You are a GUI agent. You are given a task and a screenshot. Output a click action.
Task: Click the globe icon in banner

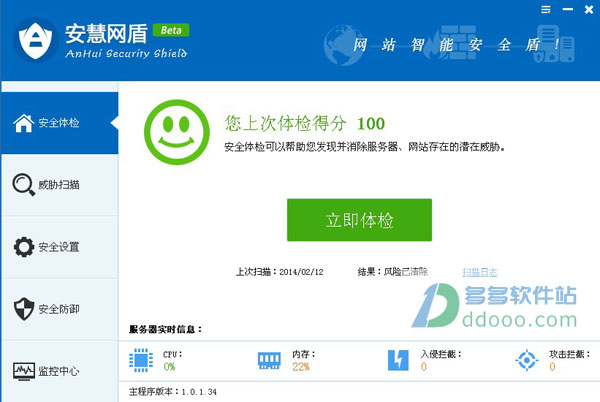[342, 46]
